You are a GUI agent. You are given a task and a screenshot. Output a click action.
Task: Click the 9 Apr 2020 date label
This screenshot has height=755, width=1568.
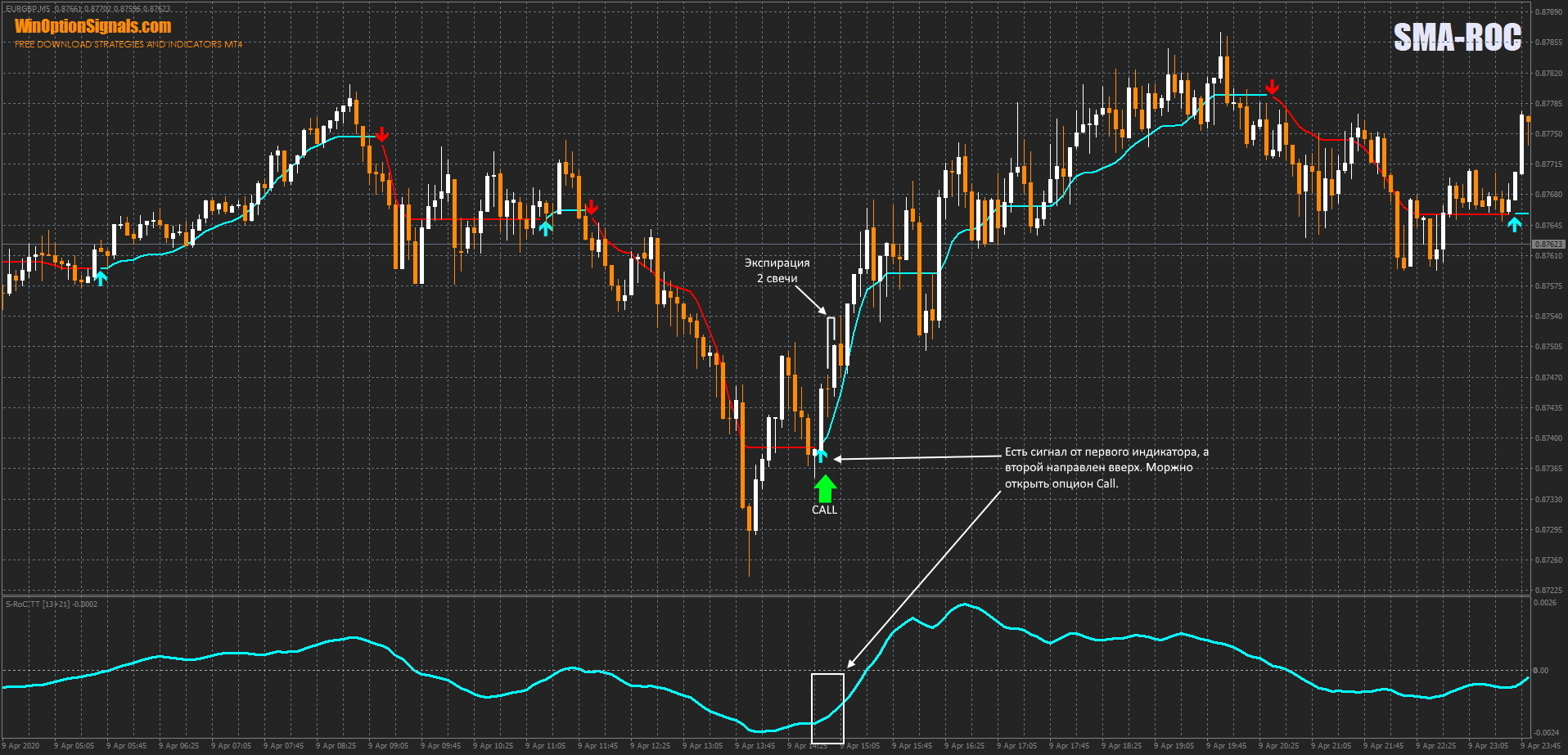(21, 745)
